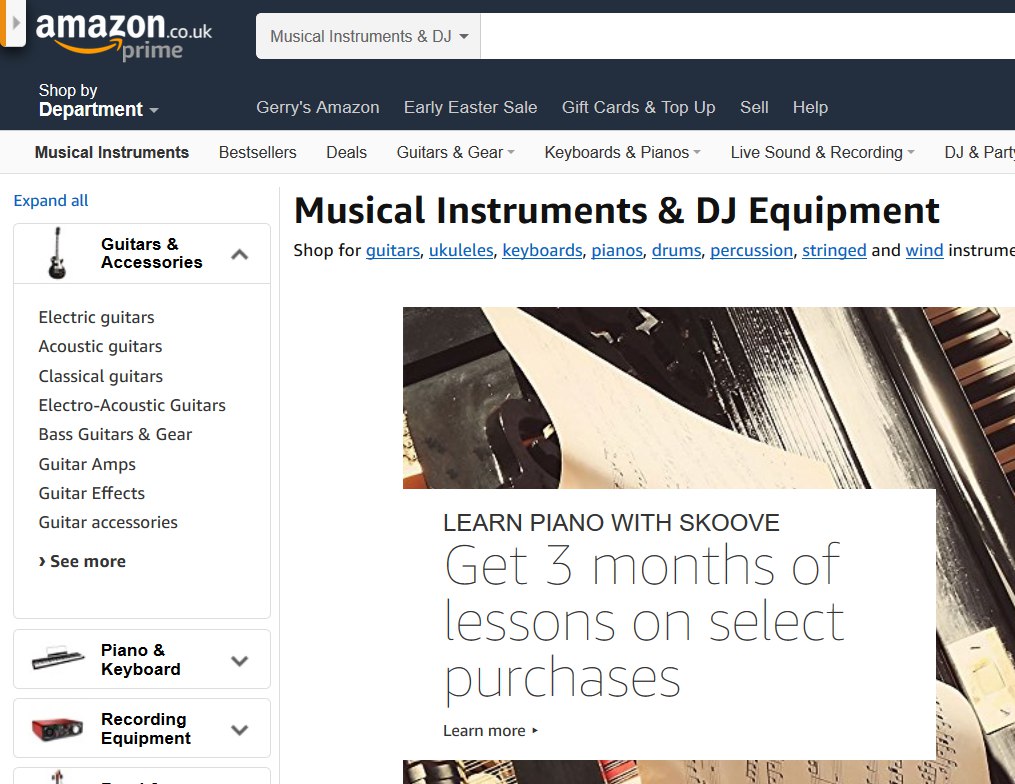Select the Musical Instruments nav tab
The image size is (1015, 784).
tap(112, 152)
